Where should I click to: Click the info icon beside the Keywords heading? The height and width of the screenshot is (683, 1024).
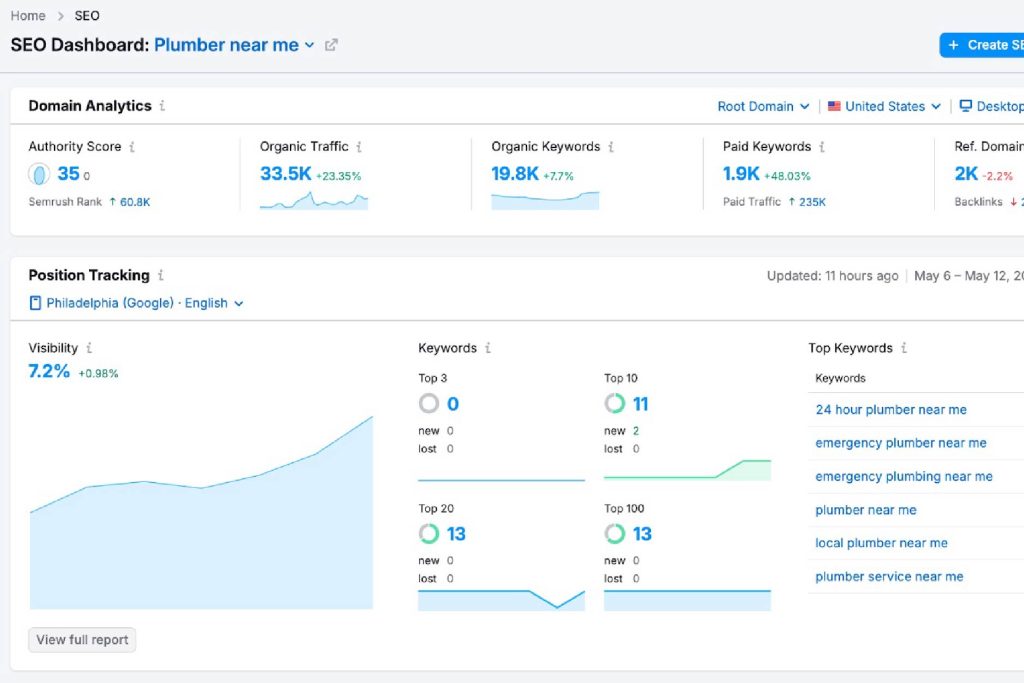click(x=488, y=348)
